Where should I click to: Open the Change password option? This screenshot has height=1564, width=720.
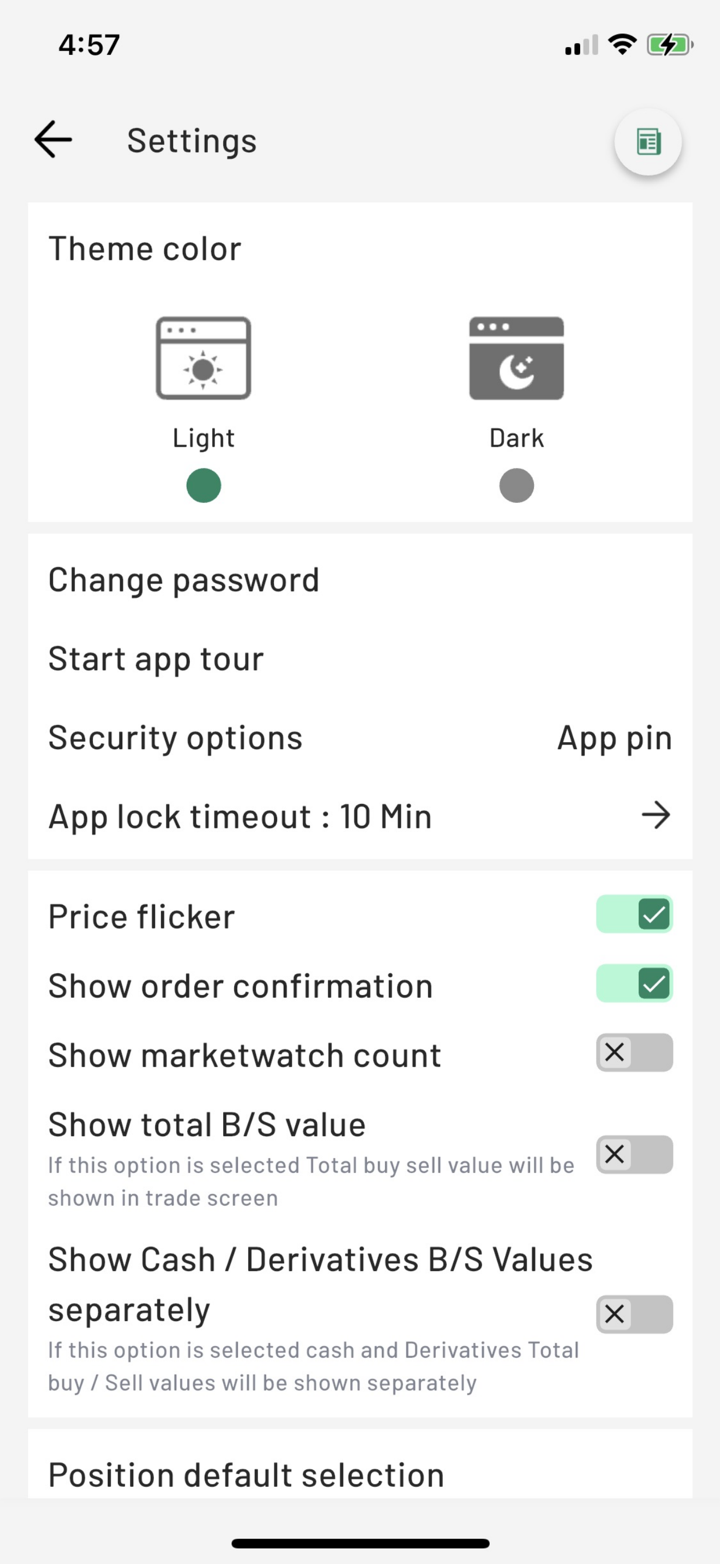tap(184, 580)
